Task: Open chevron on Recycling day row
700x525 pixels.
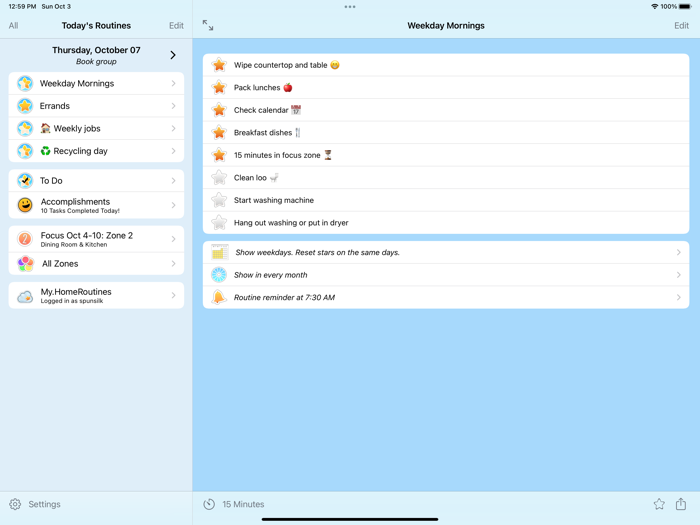Action: tap(174, 151)
